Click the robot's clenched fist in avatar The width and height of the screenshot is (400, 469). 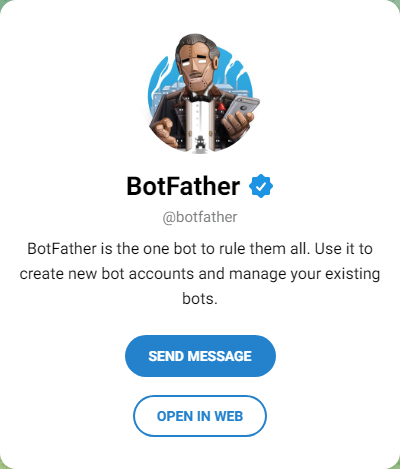164,132
